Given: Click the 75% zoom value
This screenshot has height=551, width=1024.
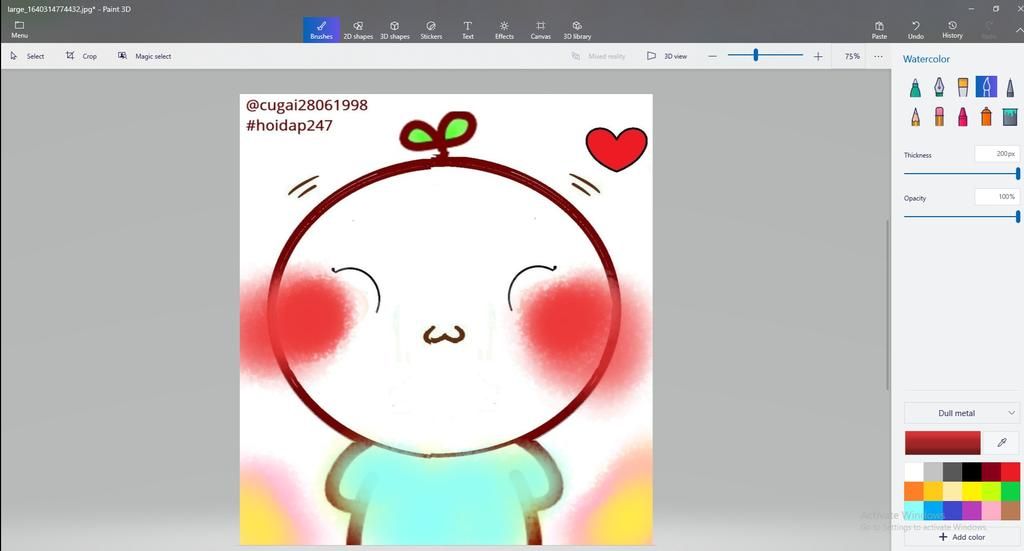Looking at the screenshot, I should [x=852, y=57].
